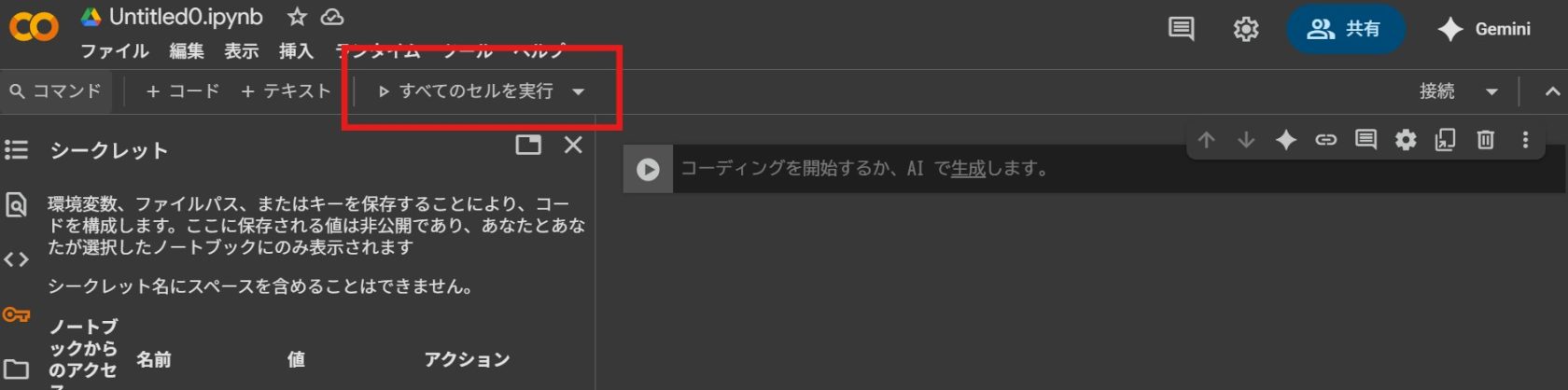Run the code cell play button
This screenshot has width=1568, height=390.
pos(648,169)
